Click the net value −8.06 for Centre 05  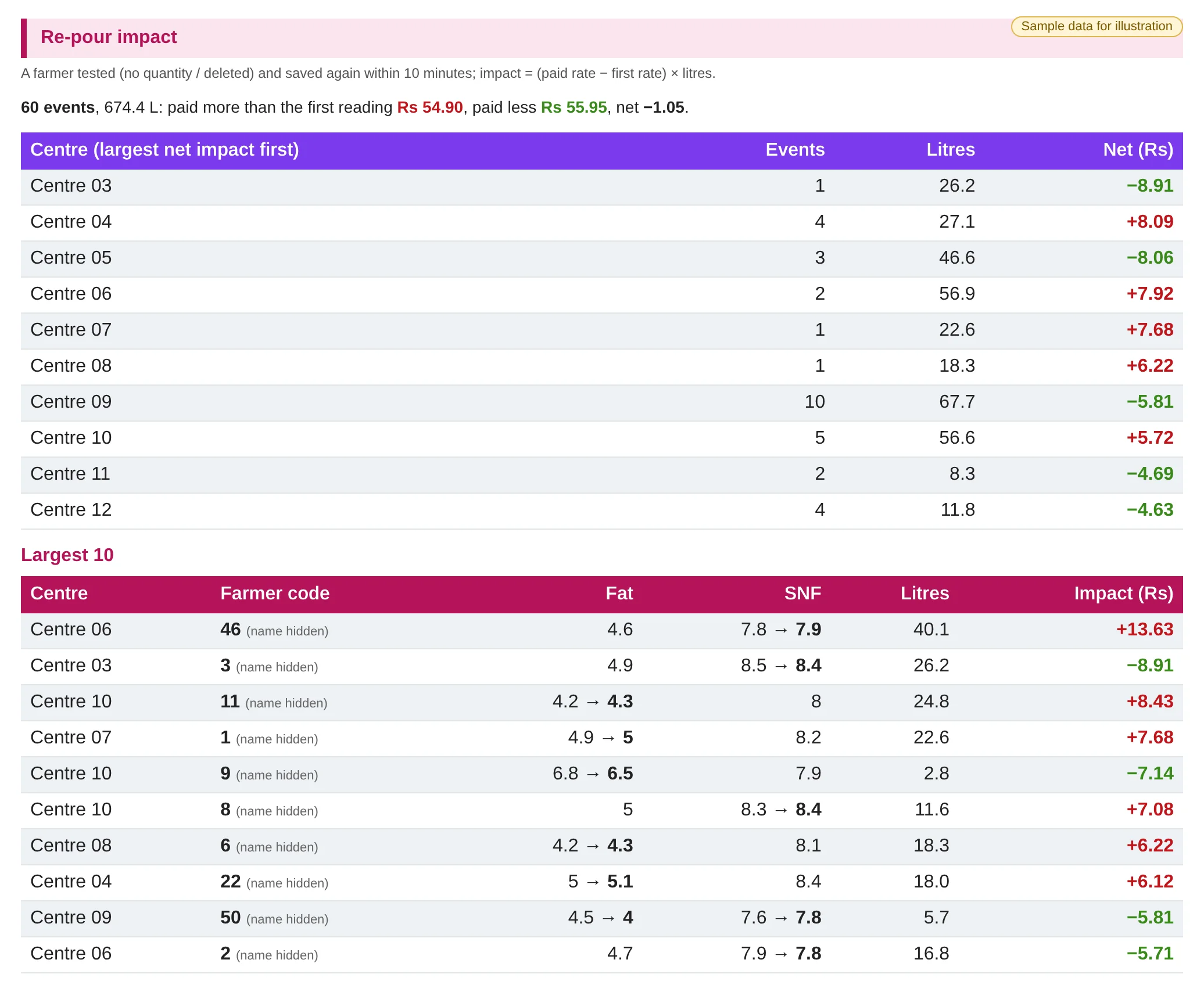click(x=1150, y=258)
